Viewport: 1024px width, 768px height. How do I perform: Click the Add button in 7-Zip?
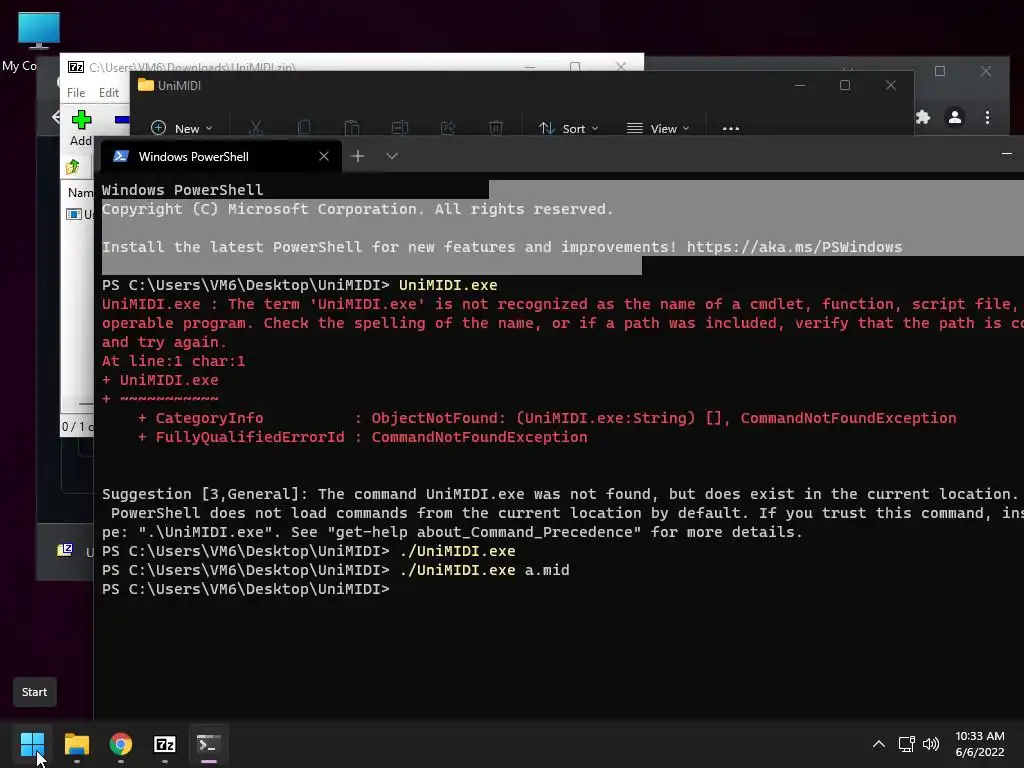[x=81, y=128]
